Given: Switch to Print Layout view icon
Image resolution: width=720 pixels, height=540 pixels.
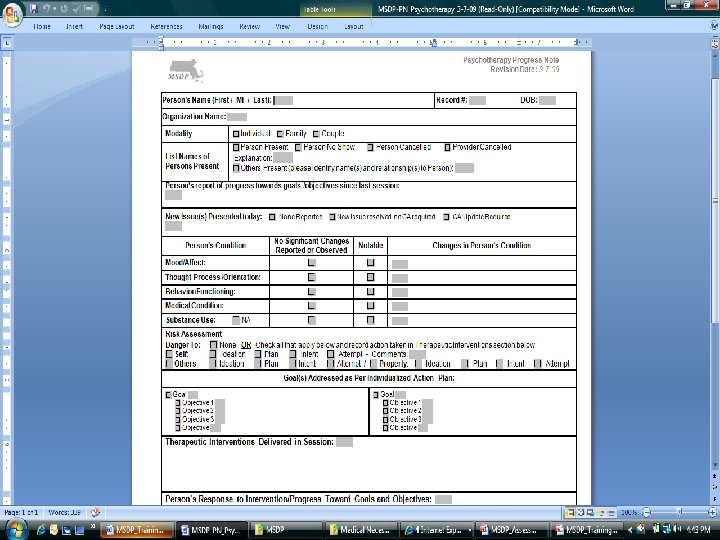Looking at the screenshot, I should (x=570, y=512).
